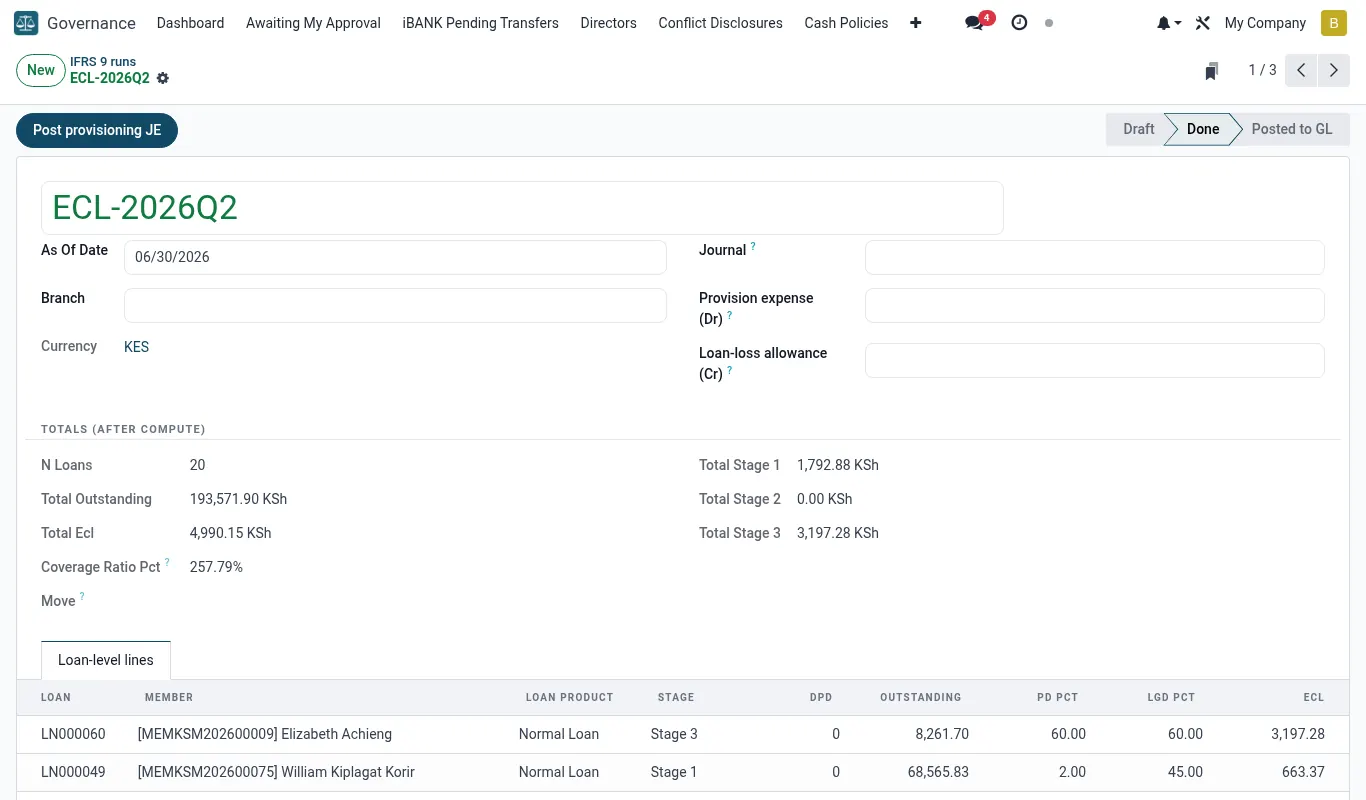Click the As Of Date input field
The height and width of the screenshot is (800, 1366).
(395, 257)
